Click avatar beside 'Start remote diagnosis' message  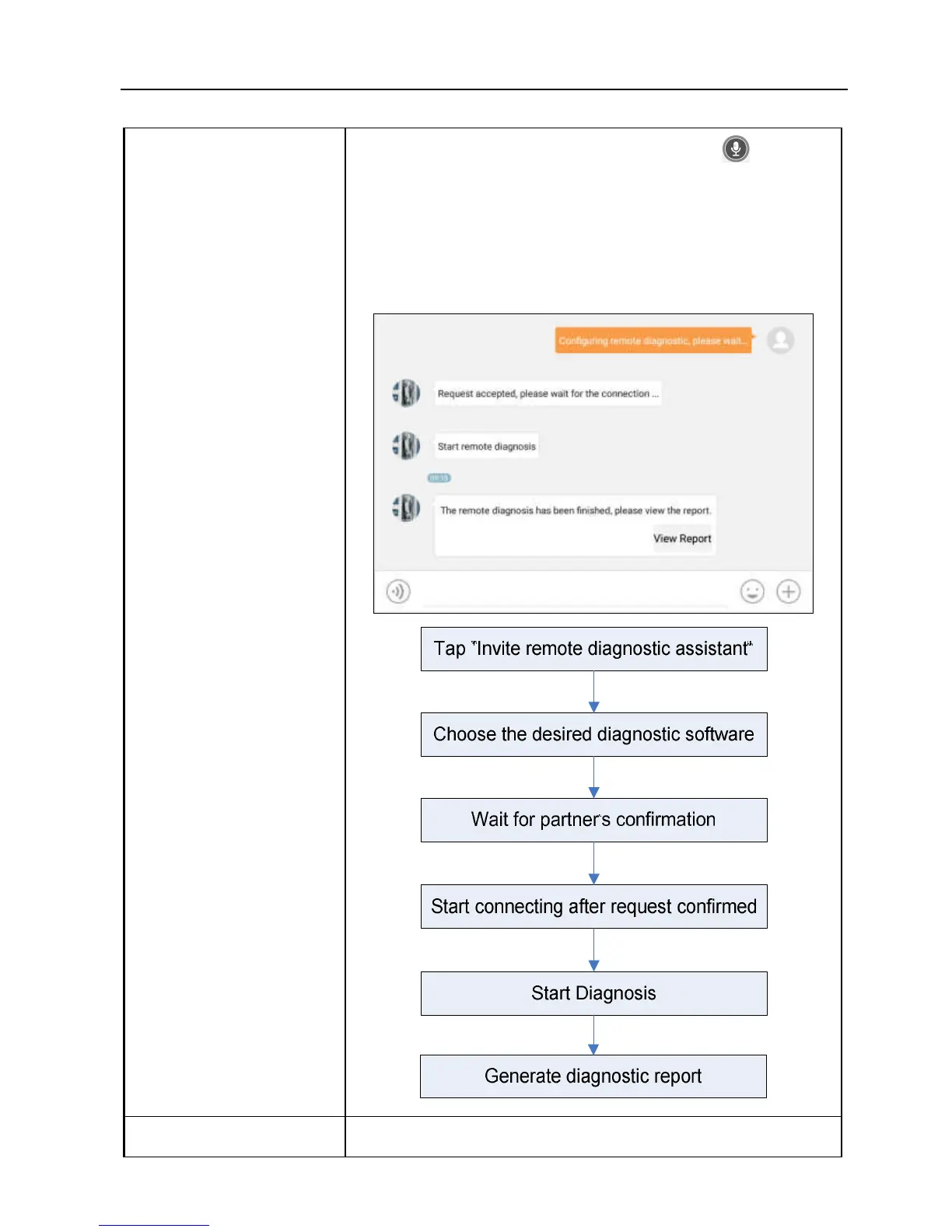(406, 446)
